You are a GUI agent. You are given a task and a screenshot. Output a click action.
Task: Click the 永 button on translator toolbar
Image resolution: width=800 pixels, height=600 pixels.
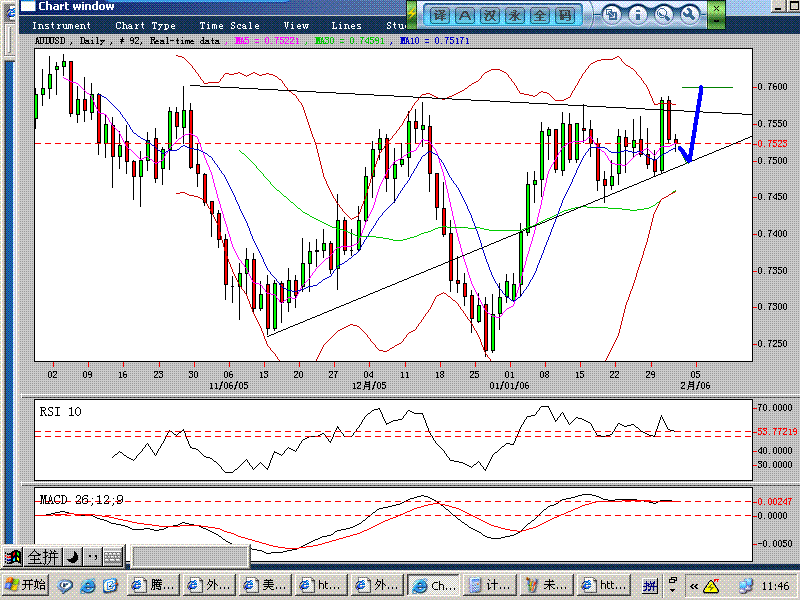click(514, 15)
